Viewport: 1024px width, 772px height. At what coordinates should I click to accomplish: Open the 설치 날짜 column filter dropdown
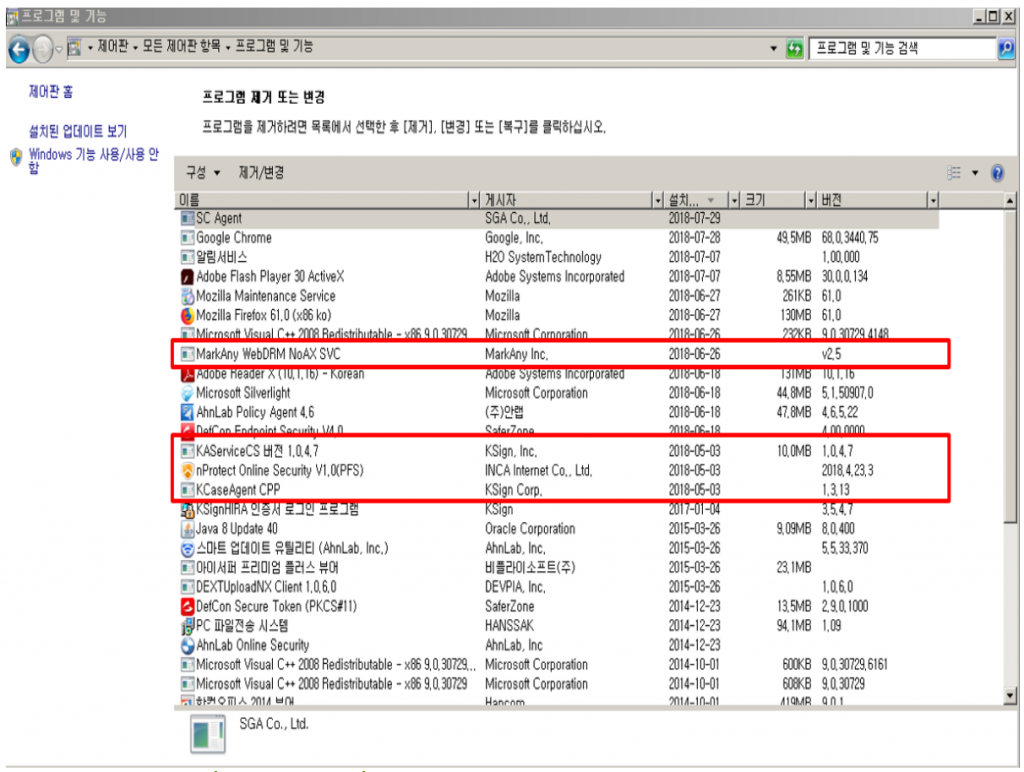click(x=734, y=200)
